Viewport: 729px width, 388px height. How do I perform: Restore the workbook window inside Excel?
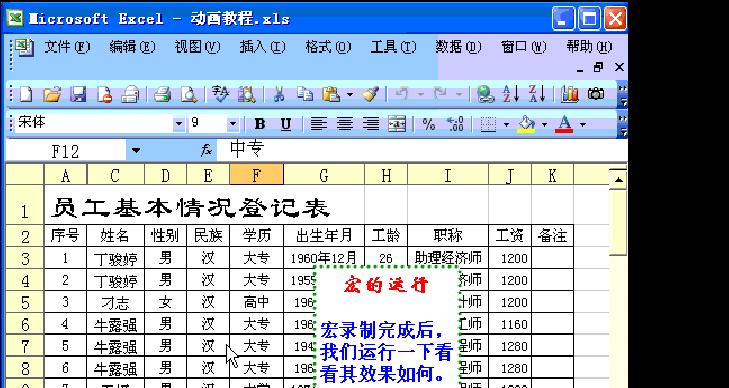(598, 68)
